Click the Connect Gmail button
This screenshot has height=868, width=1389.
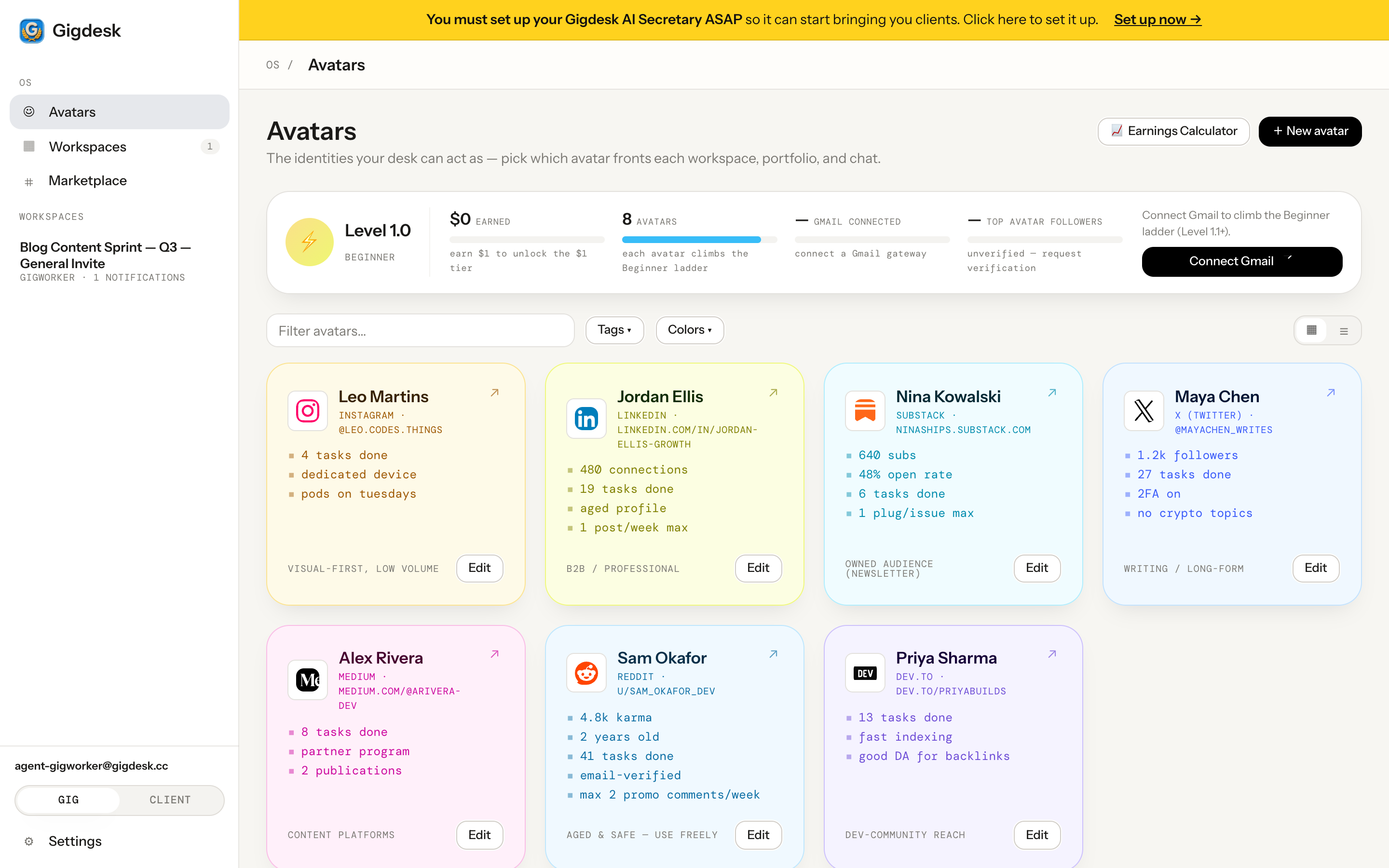click(1241, 262)
